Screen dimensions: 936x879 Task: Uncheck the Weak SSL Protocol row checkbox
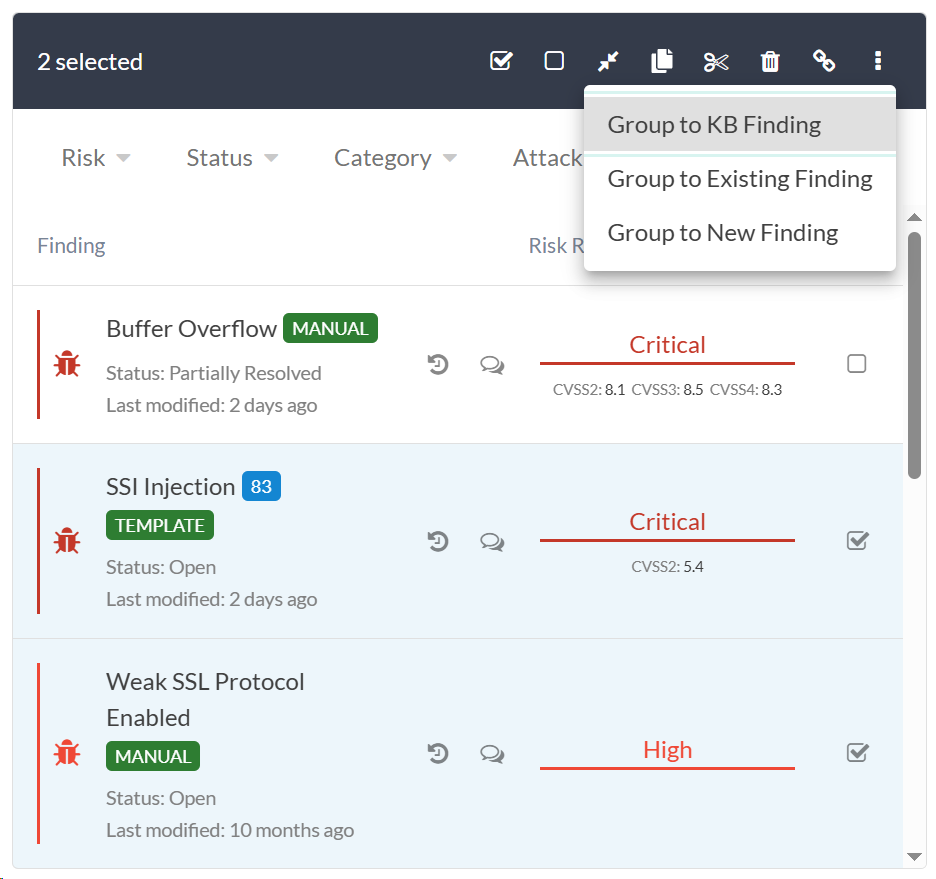pos(857,752)
